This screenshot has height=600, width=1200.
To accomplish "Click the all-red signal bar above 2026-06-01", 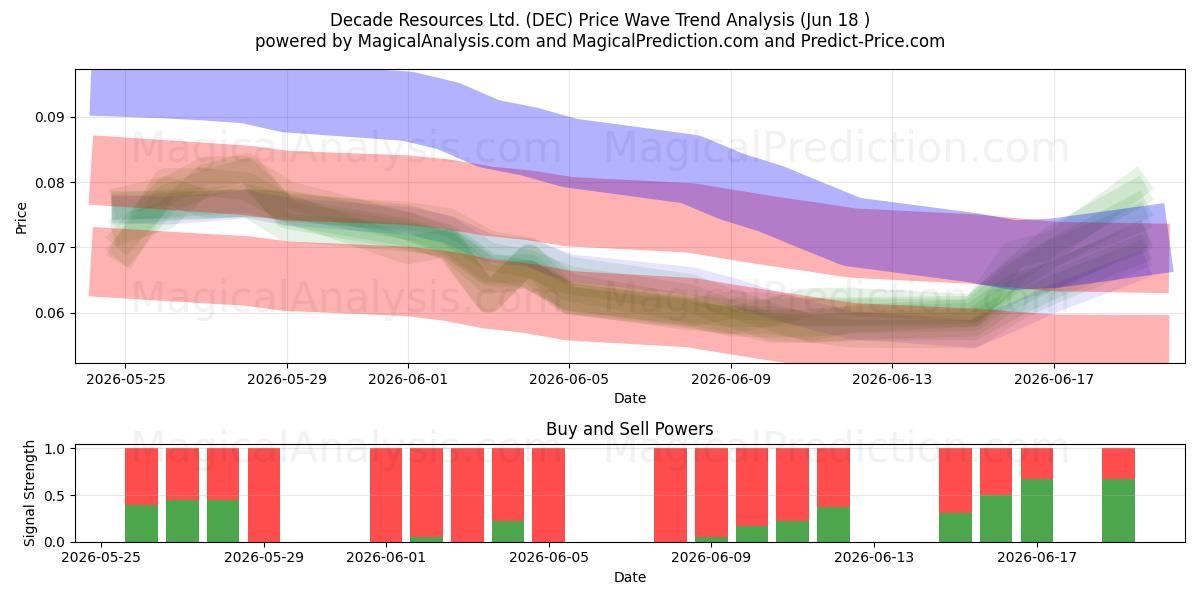I will click(386, 495).
